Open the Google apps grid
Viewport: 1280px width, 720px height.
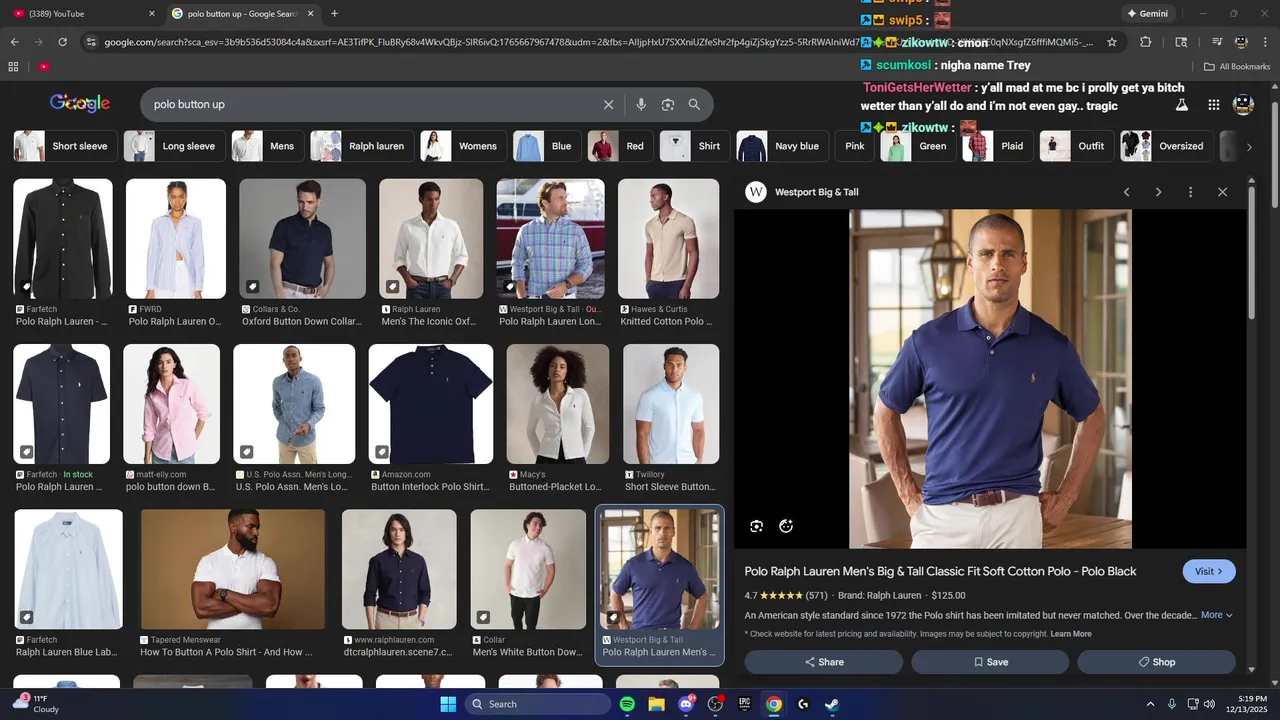(x=1213, y=104)
